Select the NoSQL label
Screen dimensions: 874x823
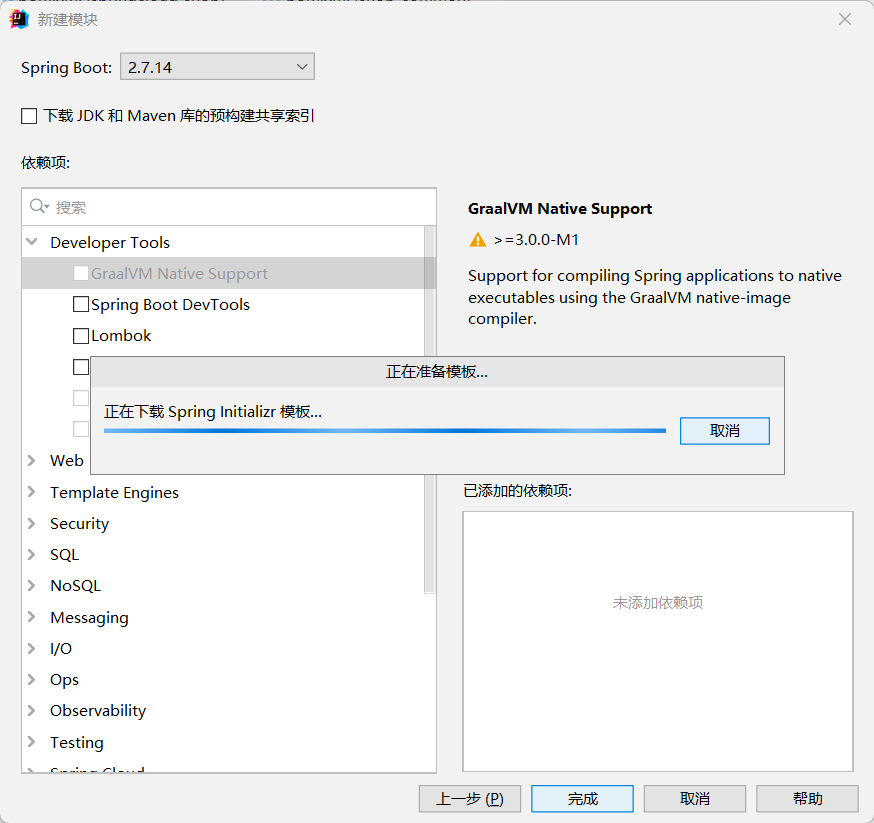[x=75, y=586]
